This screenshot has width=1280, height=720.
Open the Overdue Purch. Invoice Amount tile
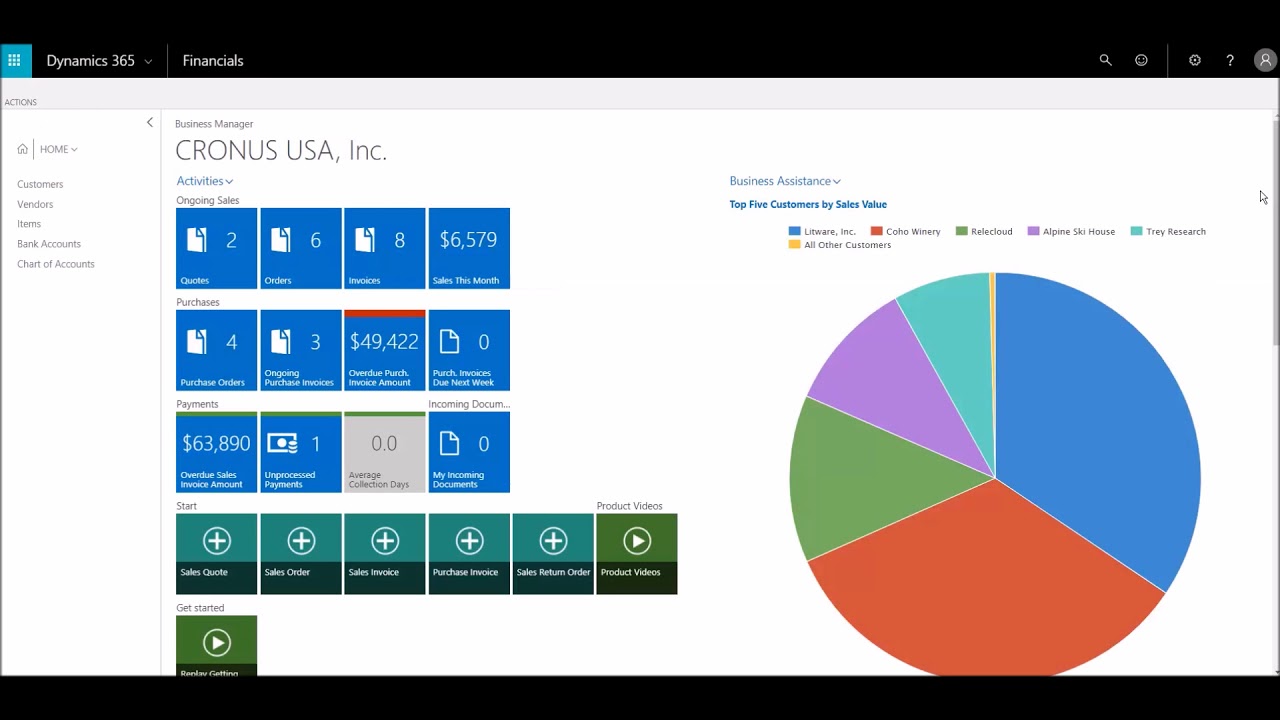384,350
